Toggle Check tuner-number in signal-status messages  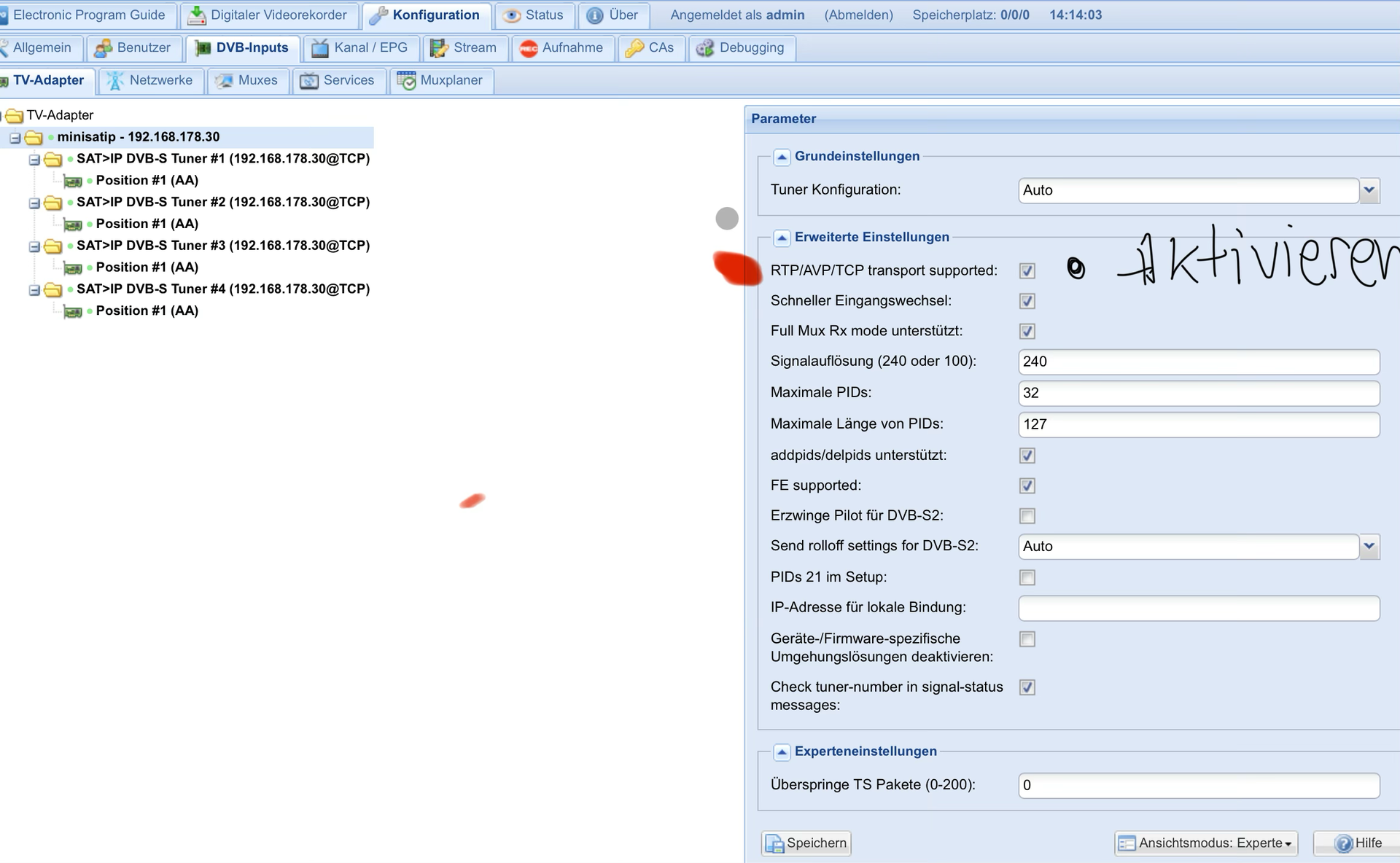pos(1027,688)
